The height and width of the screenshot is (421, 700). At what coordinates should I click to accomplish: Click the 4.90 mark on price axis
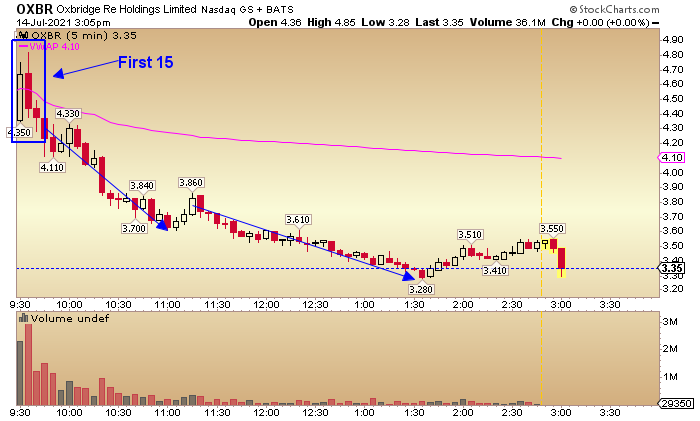[673, 40]
